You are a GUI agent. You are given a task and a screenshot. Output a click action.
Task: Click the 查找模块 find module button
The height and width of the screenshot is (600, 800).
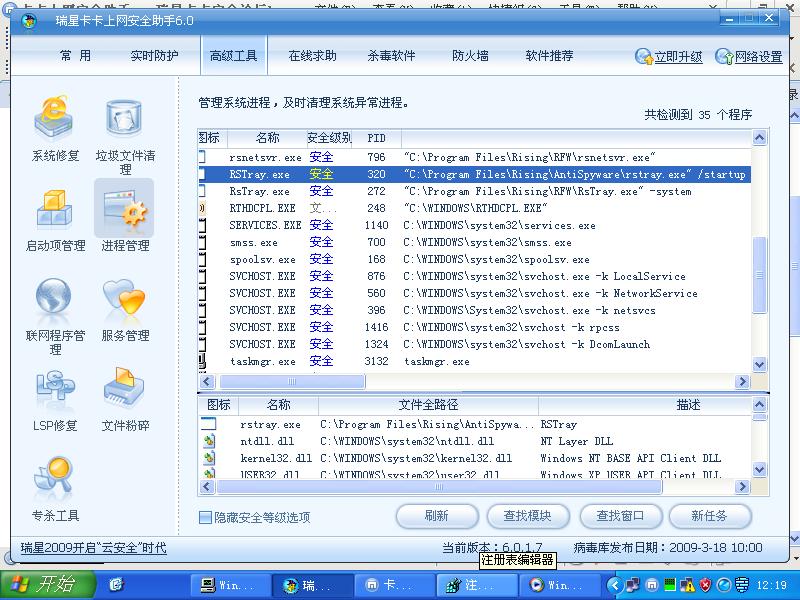coord(528,516)
